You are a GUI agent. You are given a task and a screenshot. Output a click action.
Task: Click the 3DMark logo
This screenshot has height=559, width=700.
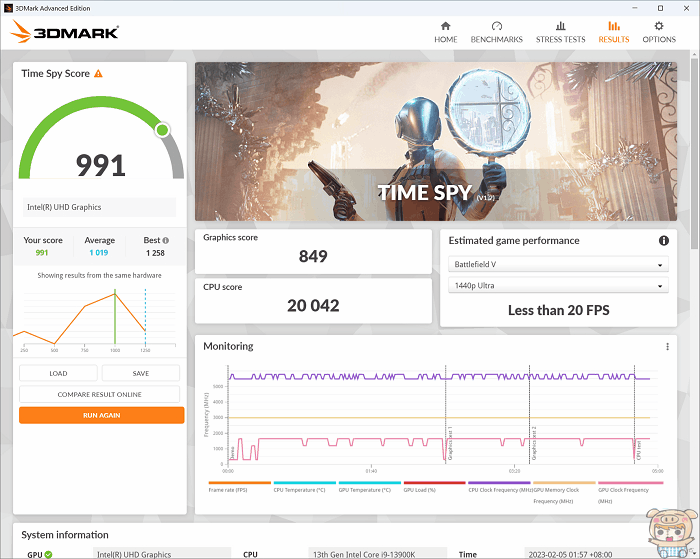coord(65,32)
